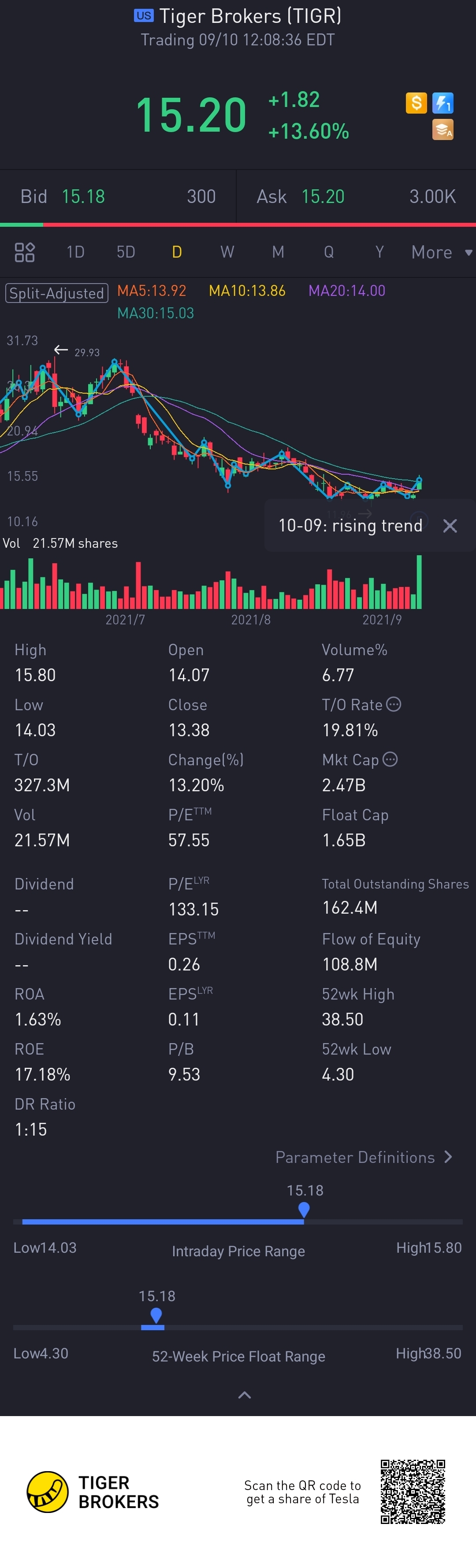
Task: Tap the Tiger Brokers (TIGR) title
Action: point(250,16)
